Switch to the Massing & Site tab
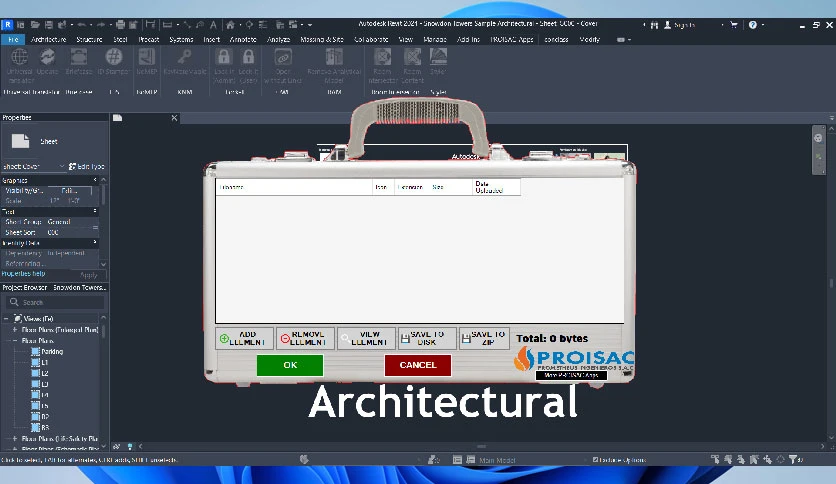 coord(322,39)
